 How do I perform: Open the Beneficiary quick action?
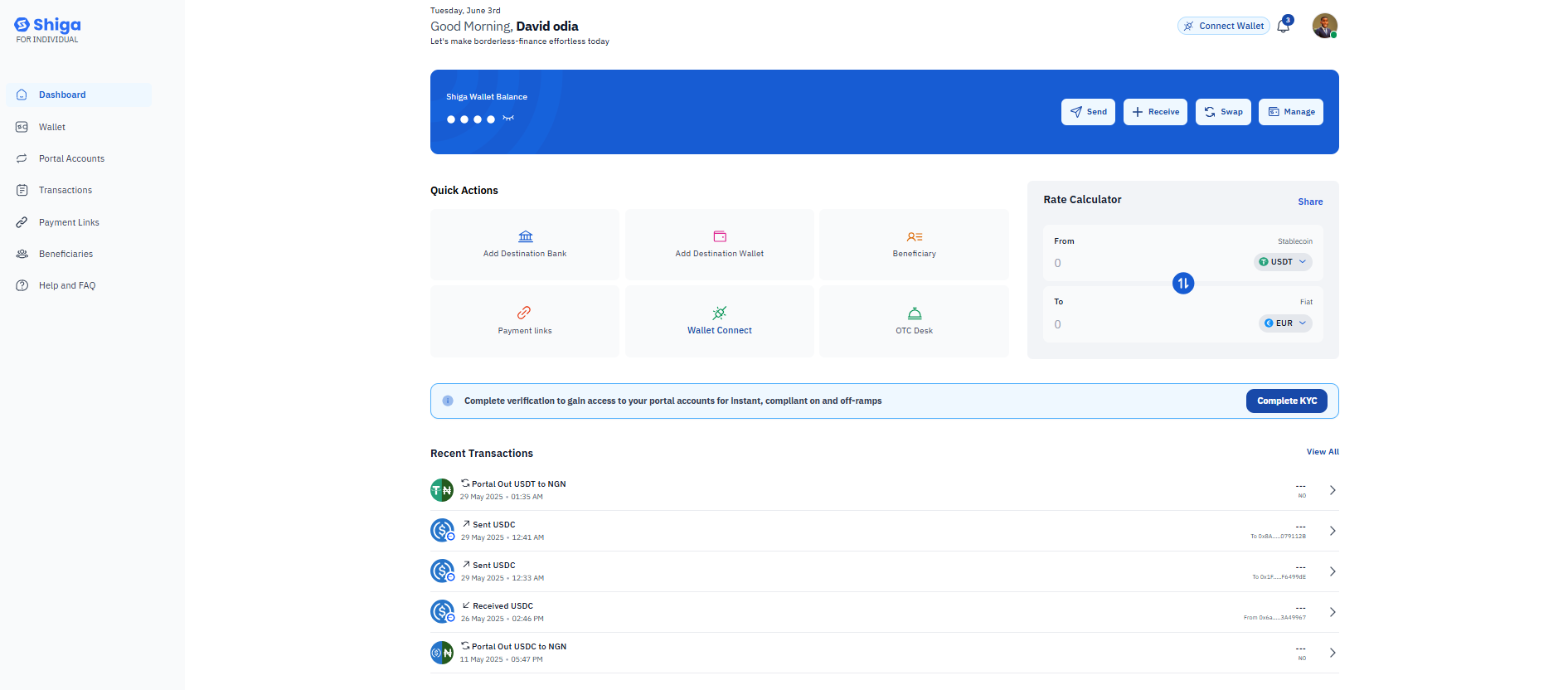tap(915, 245)
